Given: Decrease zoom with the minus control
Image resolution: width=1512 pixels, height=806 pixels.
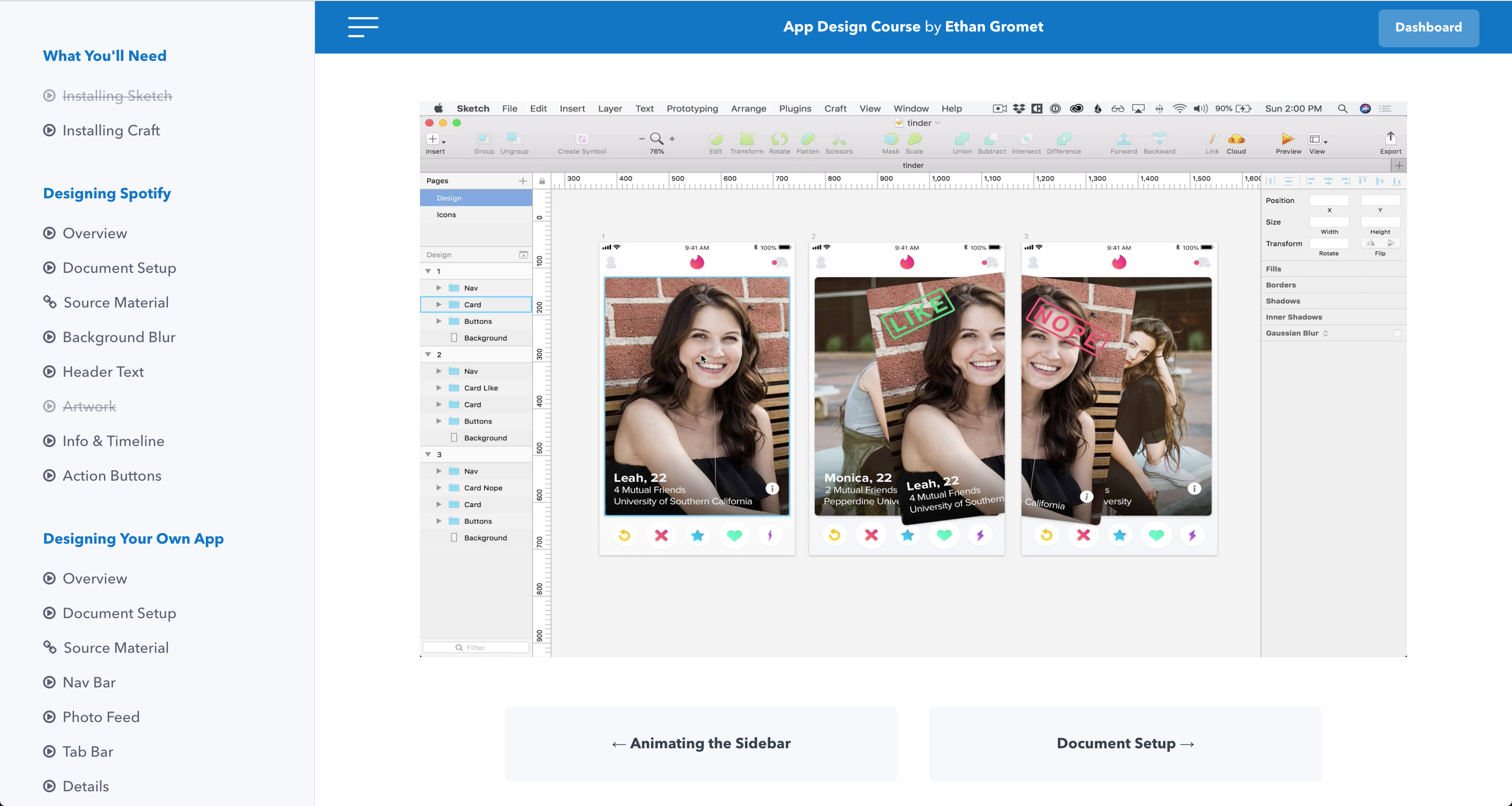Looking at the screenshot, I should [641, 140].
